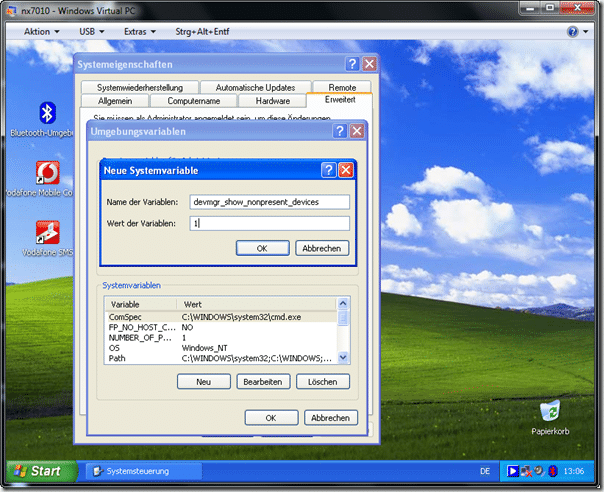The height and width of the screenshot is (492, 604).
Task: Expand the arrow next to the help icon
Action: 586,32
